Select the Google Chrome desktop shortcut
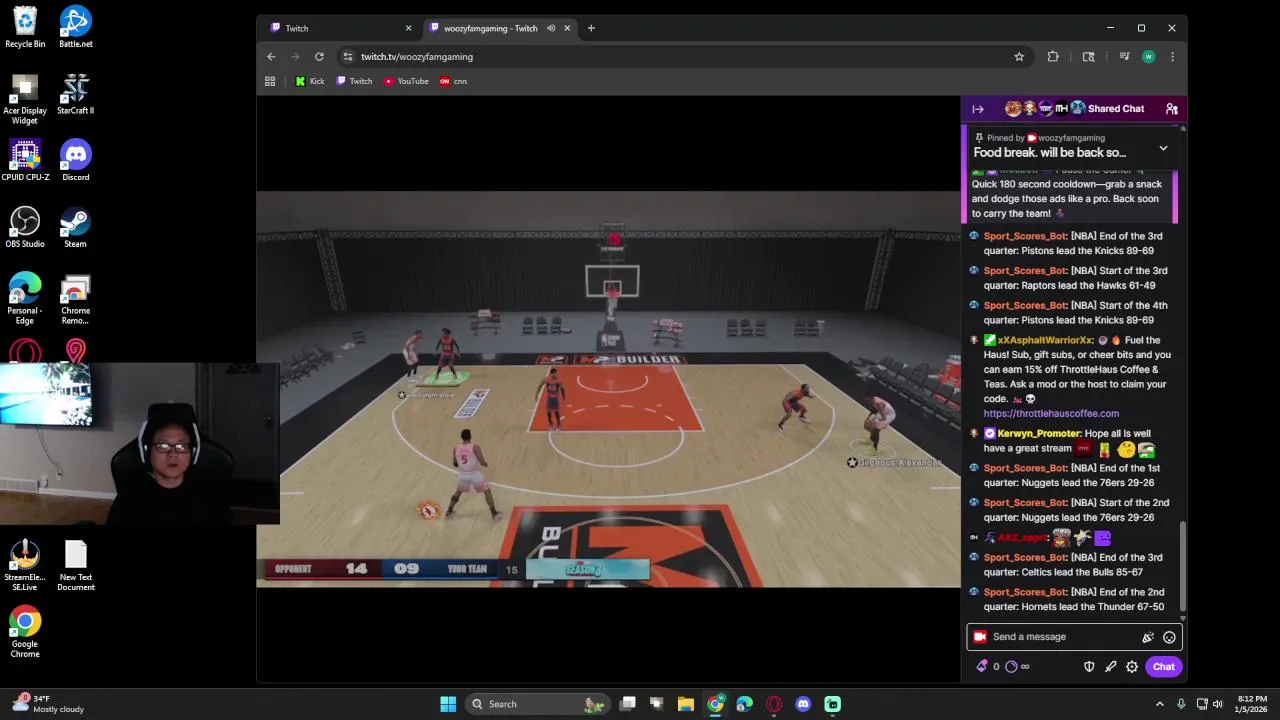 (25, 632)
